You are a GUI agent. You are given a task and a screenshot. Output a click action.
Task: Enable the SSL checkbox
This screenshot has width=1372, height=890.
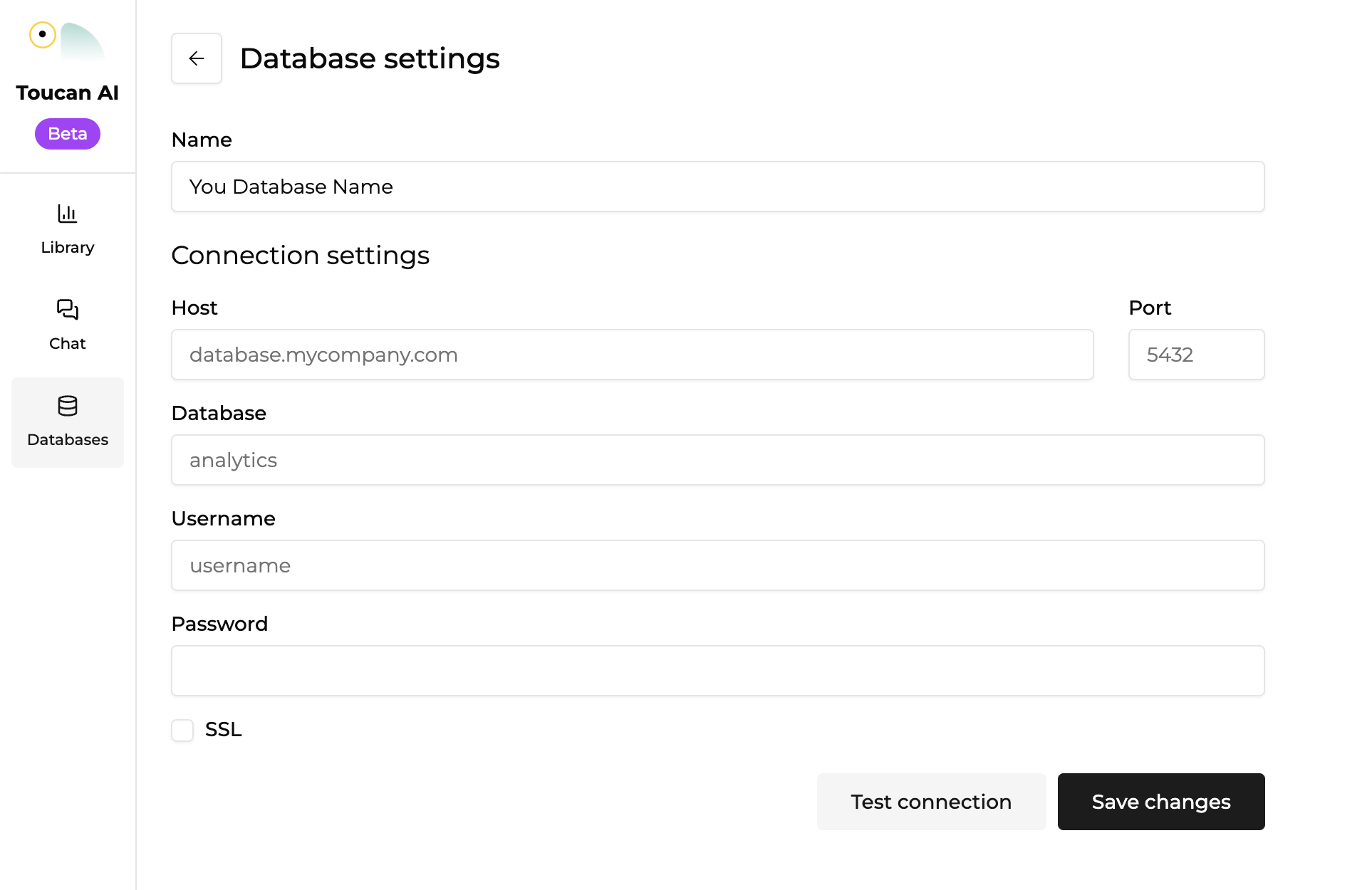pos(182,730)
